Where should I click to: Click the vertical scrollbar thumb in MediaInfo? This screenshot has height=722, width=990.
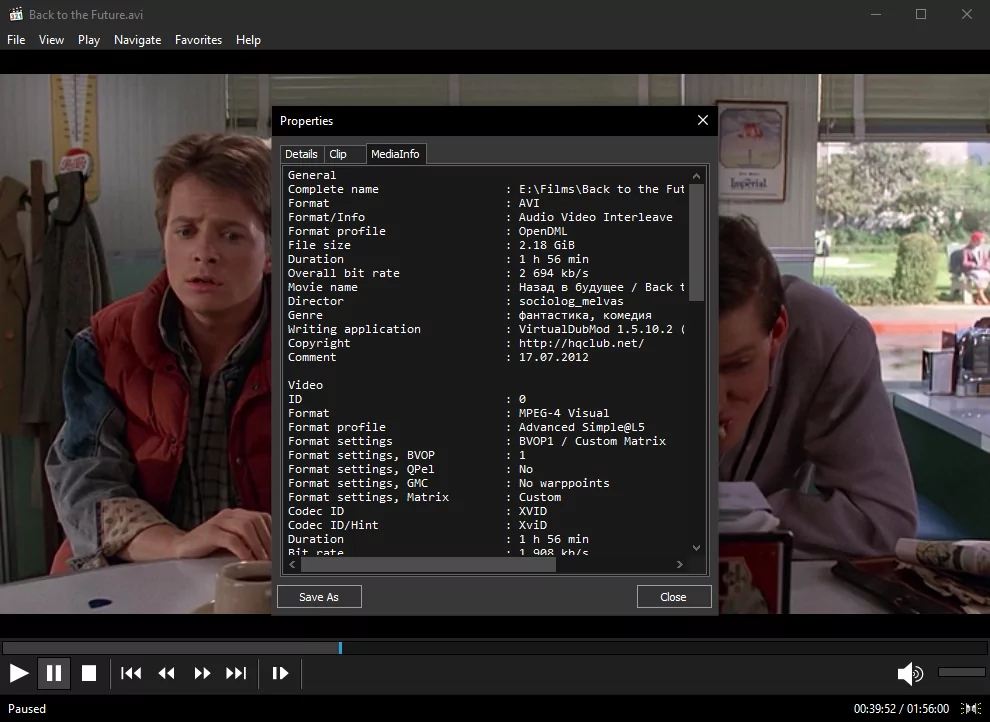pyautogui.click(x=696, y=242)
